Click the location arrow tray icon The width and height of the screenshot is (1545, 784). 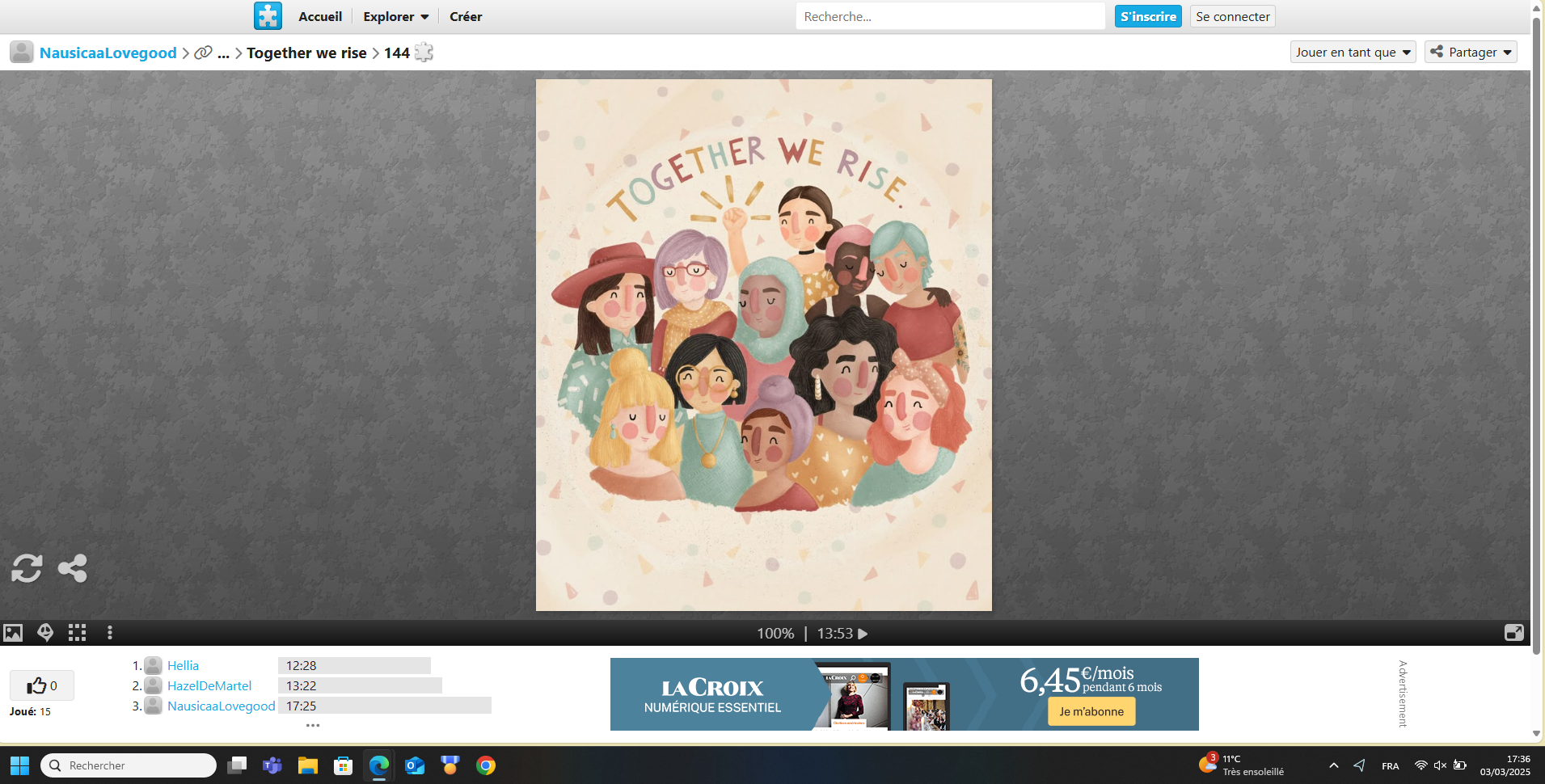click(1360, 765)
